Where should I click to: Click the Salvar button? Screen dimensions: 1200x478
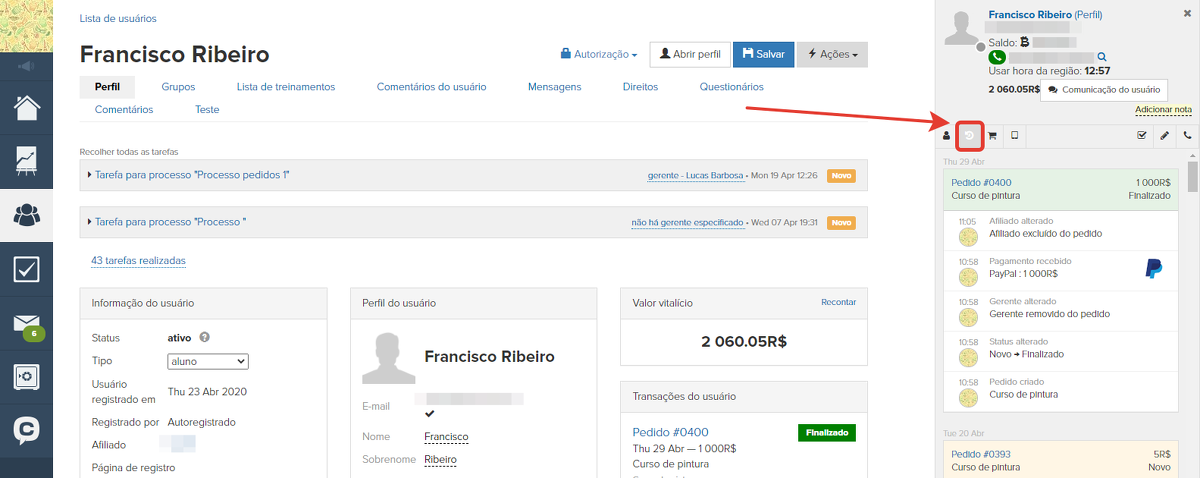pos(764,54)
